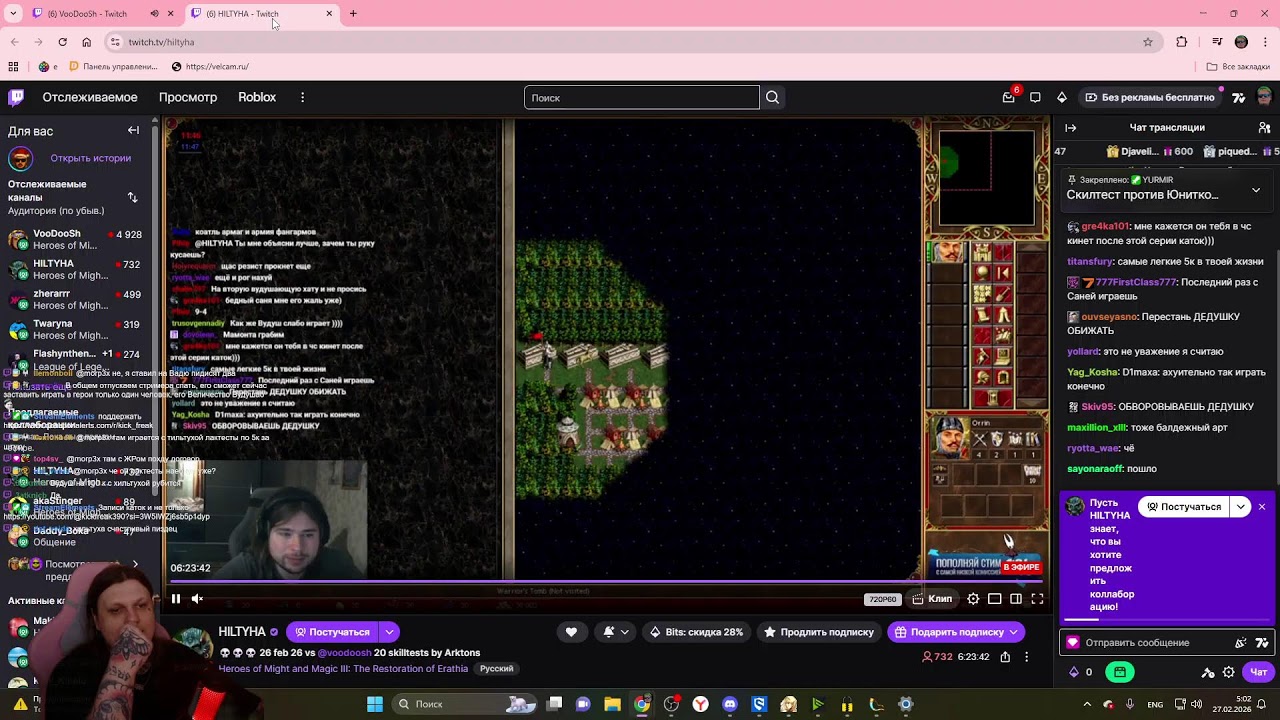The image size is (1280, 720).
Task: Open the Heroes of Might and Magic III category link
Action: 343,669
